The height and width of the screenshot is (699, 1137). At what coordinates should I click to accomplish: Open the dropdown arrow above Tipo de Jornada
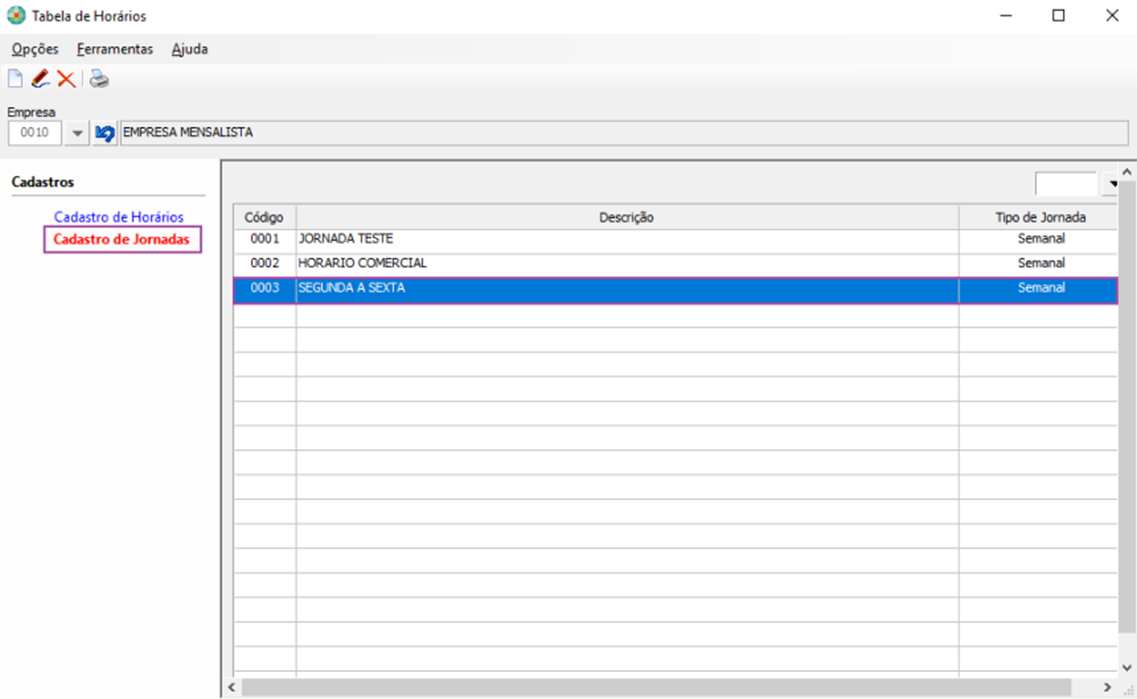click(x=1112, y=184)
